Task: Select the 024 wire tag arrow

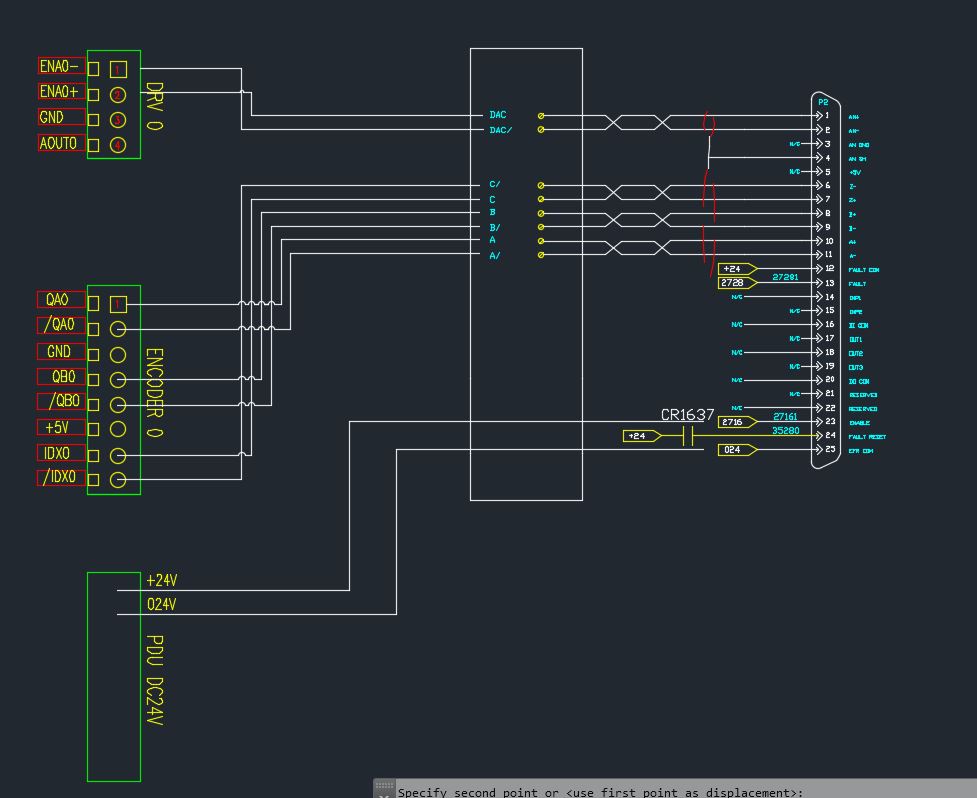Action: click(x=737, y=450)
